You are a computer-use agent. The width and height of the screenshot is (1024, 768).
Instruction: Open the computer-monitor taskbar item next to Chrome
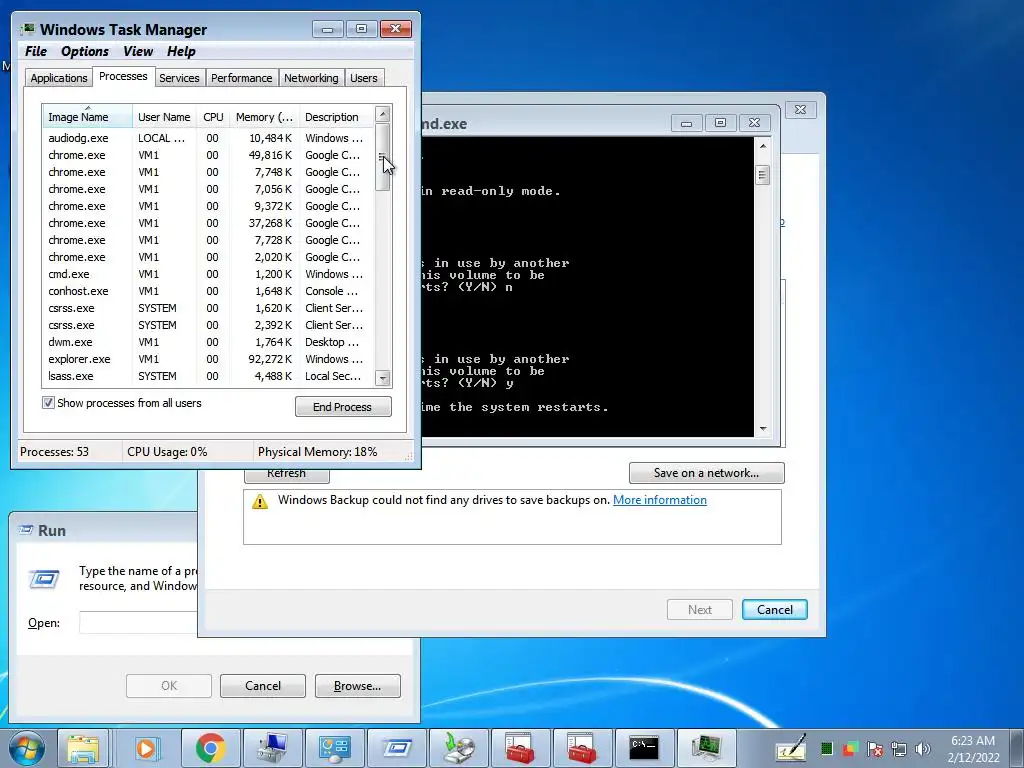(272, 748)
